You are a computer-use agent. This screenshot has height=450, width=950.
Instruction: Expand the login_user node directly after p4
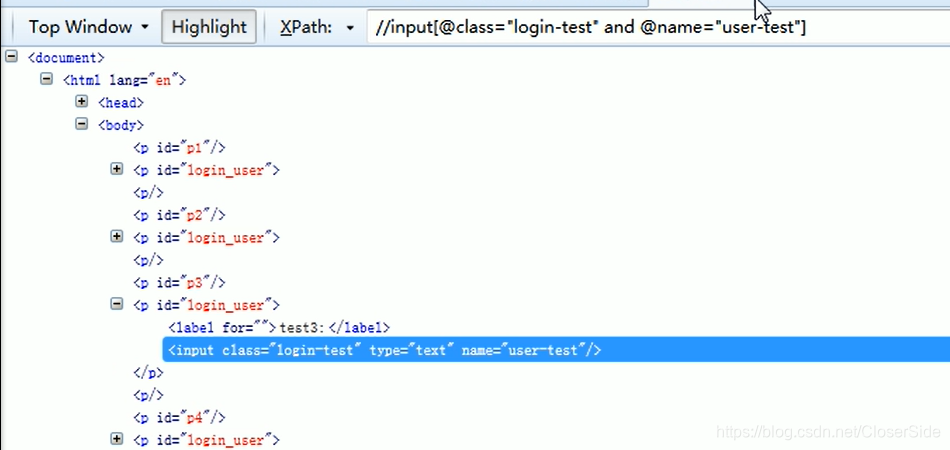tap(117, 439)
